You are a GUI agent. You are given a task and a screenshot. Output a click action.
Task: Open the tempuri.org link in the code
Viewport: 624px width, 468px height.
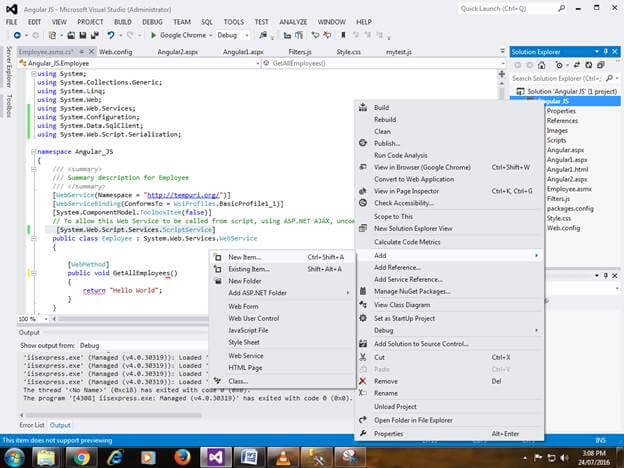[184, 194]
